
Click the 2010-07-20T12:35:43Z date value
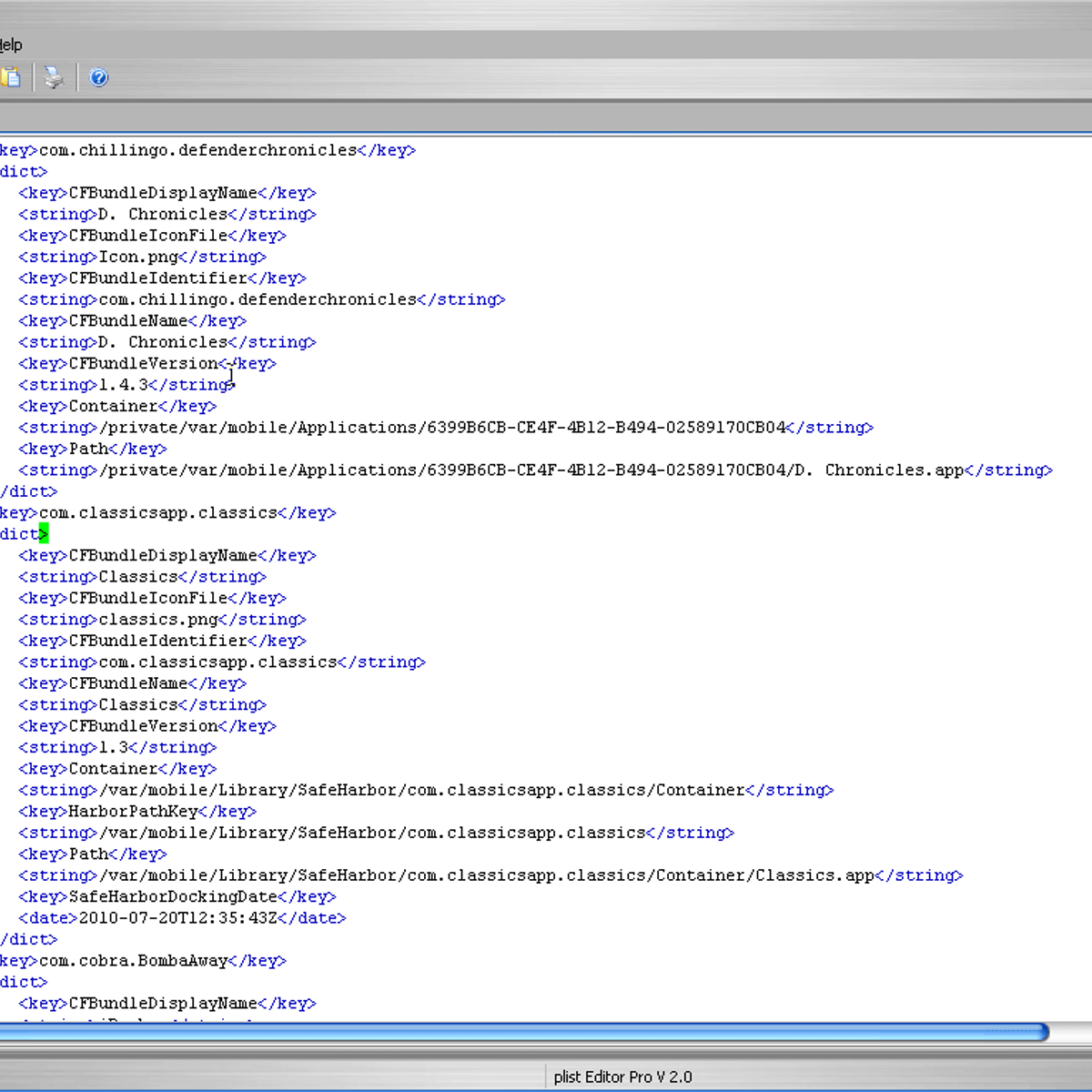177,918
